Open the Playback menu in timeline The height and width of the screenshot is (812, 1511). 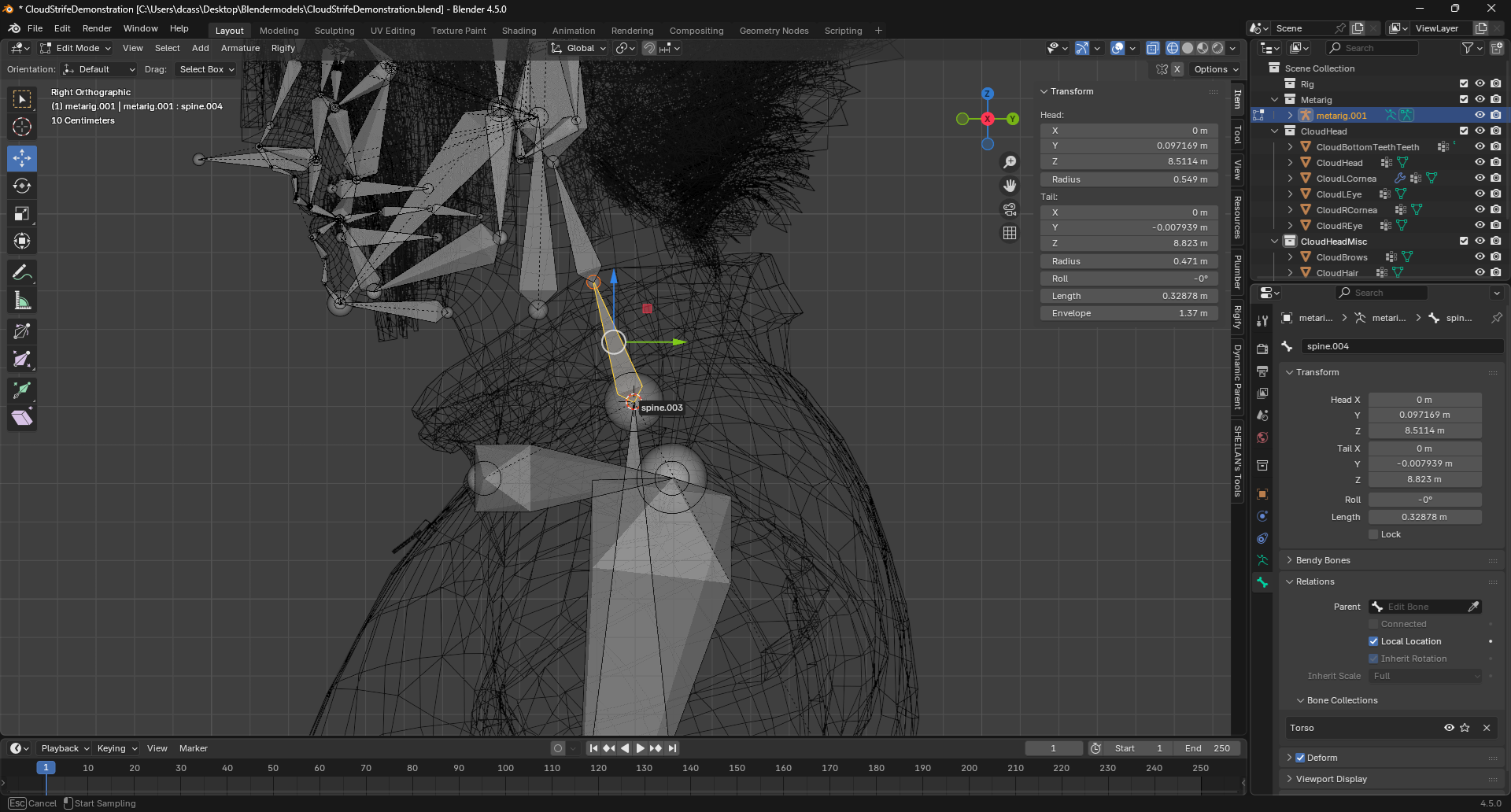65,748
